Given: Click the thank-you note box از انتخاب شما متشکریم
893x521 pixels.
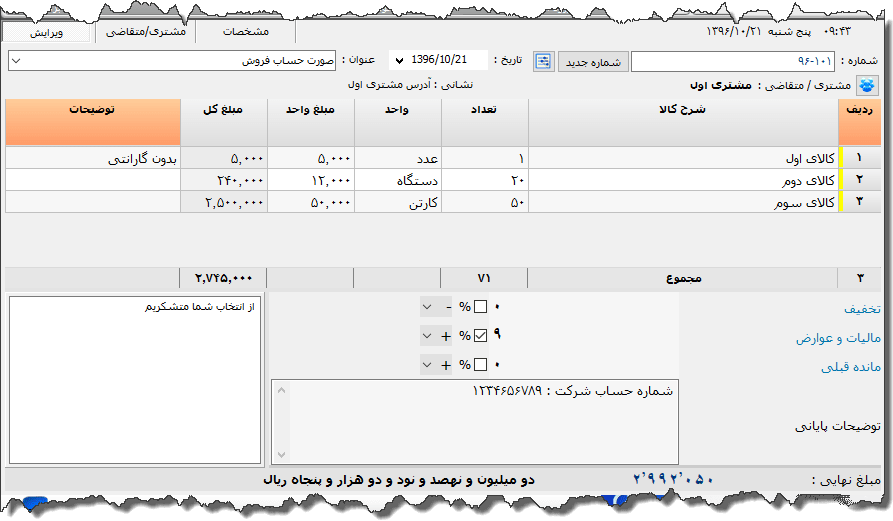Looking at the screenshot, I should [135, 380].
